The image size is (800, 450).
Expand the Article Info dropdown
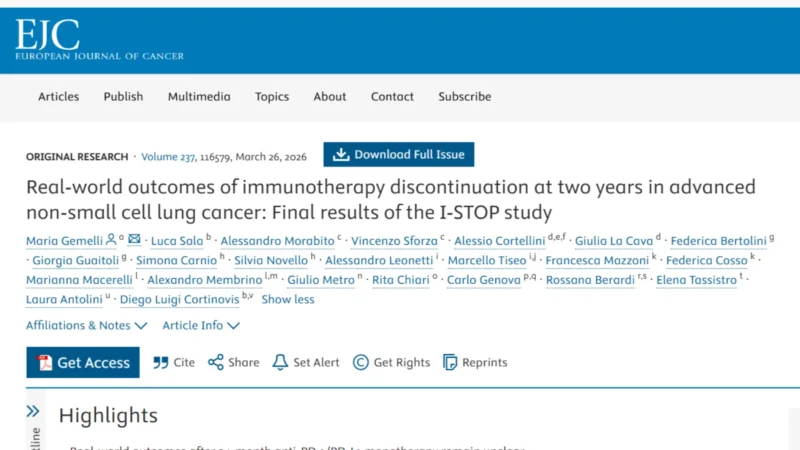(x=201, y=326)
